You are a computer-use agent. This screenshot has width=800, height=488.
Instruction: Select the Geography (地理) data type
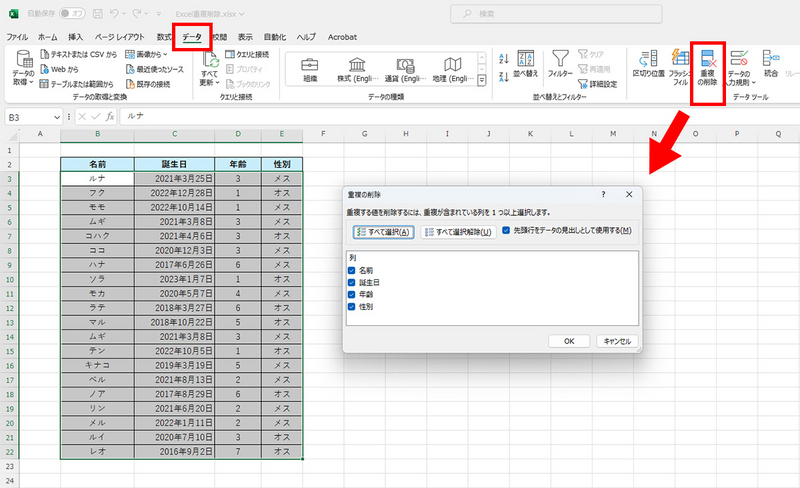pos(453,70)
